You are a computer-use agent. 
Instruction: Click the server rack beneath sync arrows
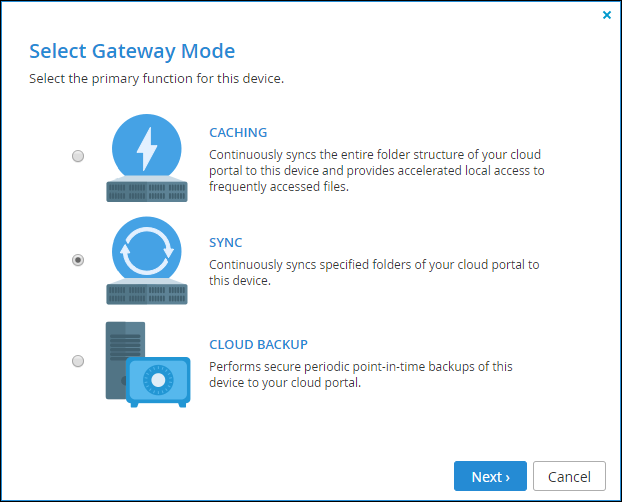click(147, 291)
